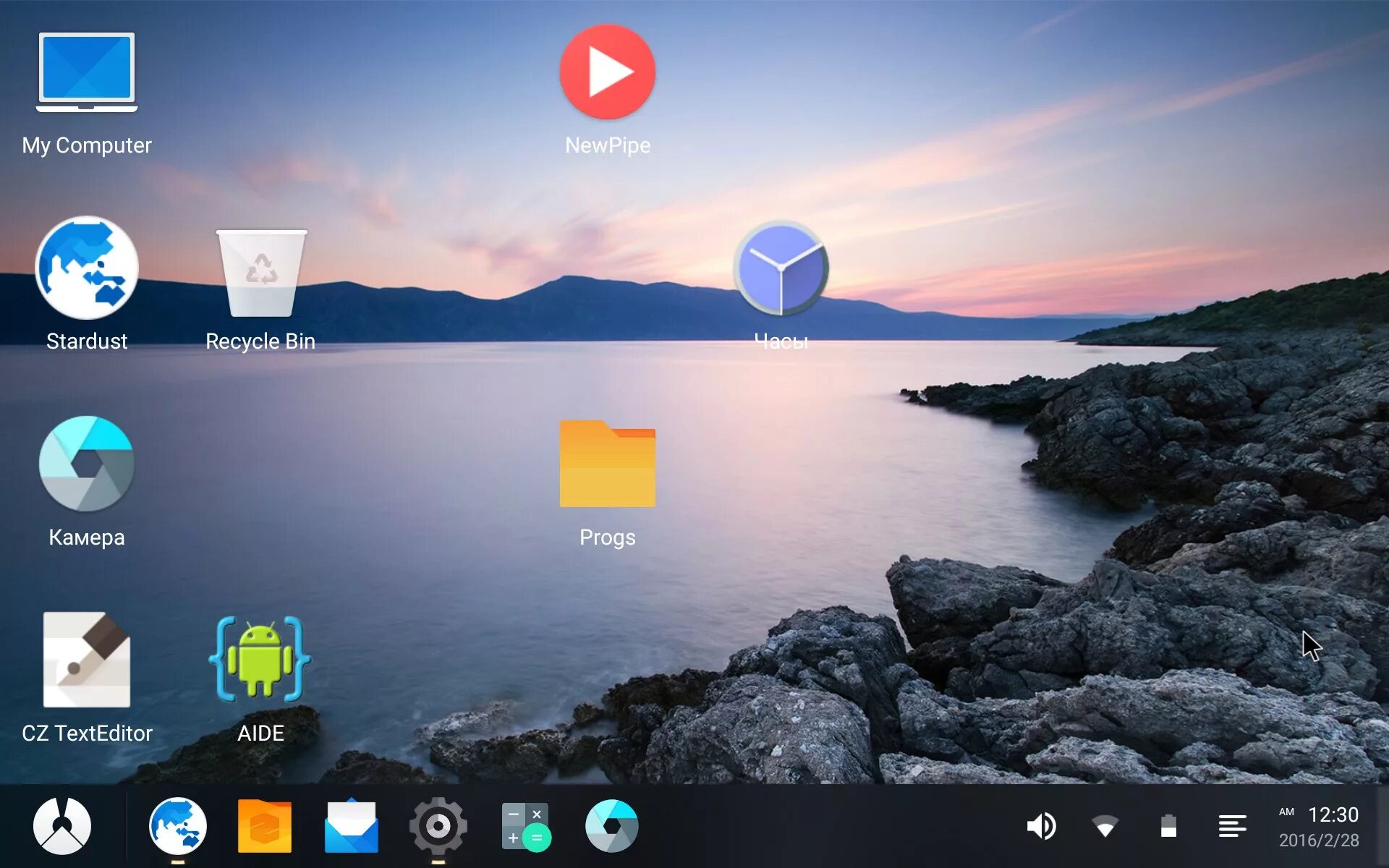Click the "NewPipe" label text

(x=608, y=145)
